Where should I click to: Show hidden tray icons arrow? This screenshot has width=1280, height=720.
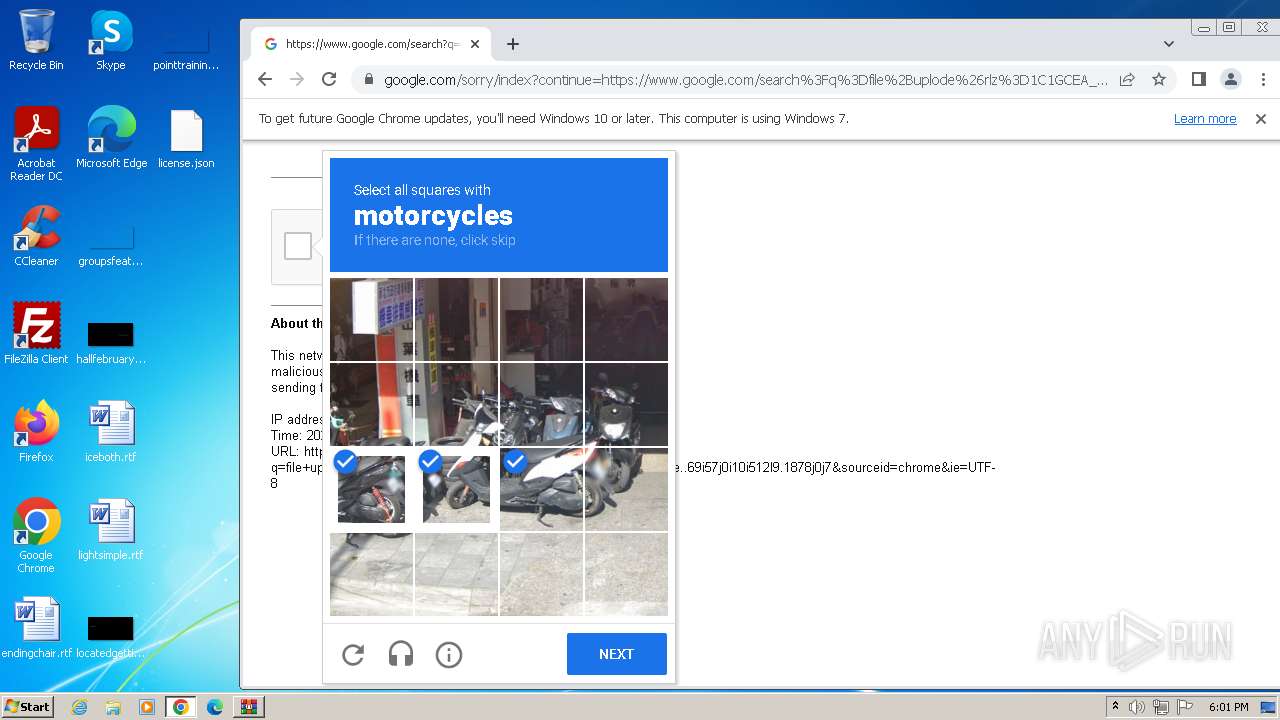coord(1115,707)
